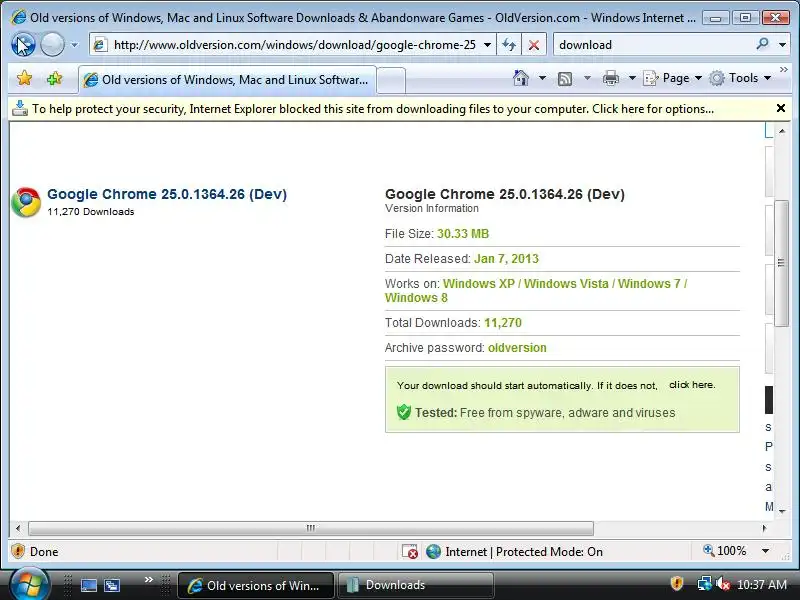Click the horizontal scrollbar left arrow
This screenshot has height=600, width=800.
coord(18,528)
